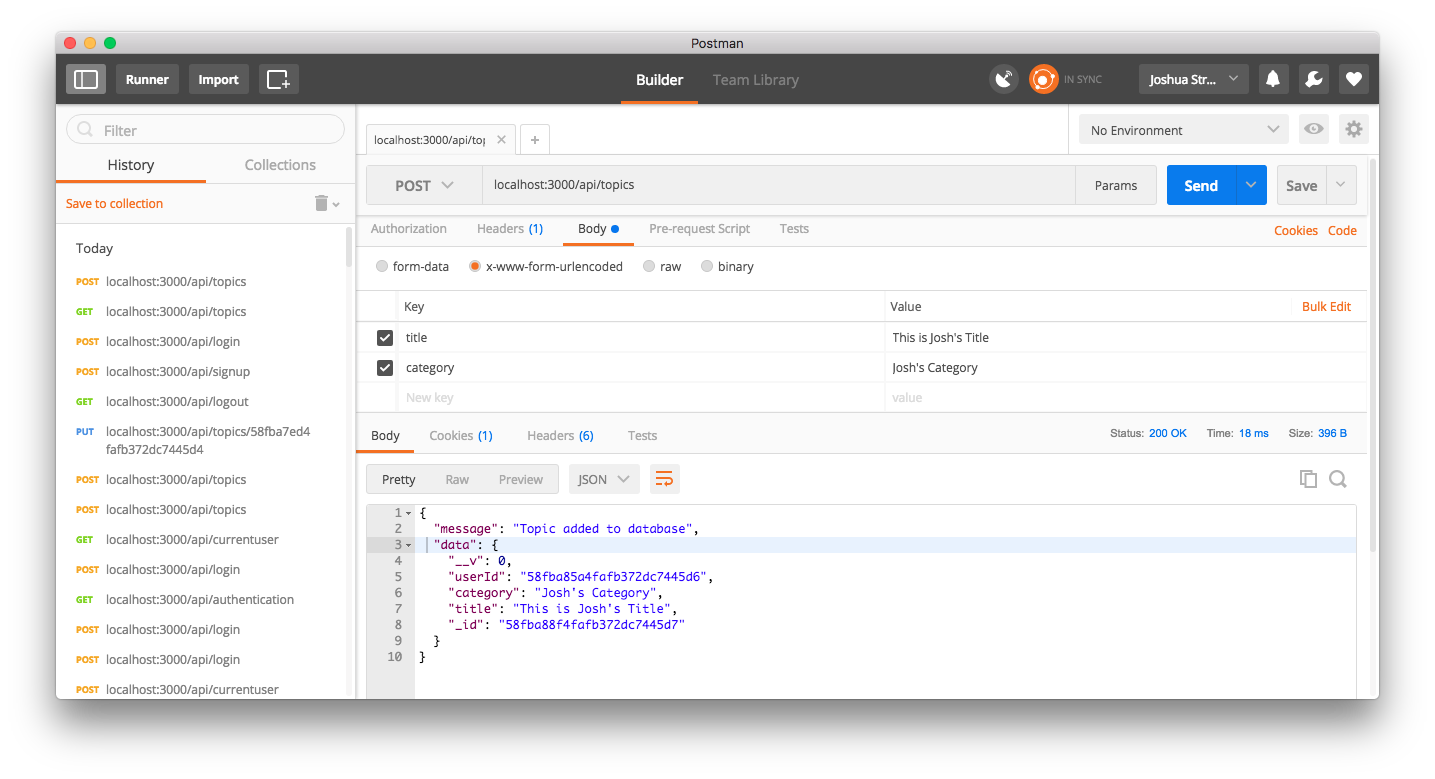The image size is (1435, 779).
Task: Open the Runner button
Action: click(147, 79)
